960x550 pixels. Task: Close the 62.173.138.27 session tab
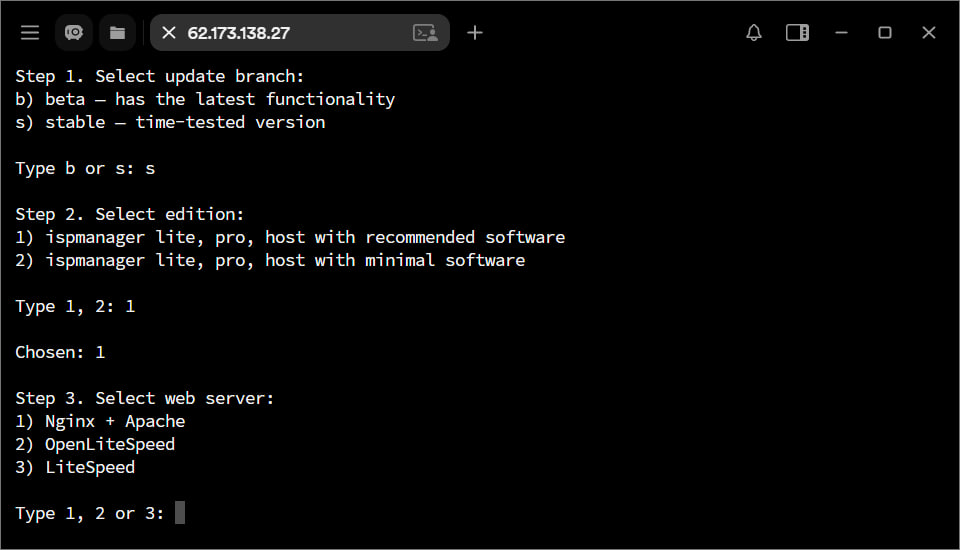click(169, 33)
